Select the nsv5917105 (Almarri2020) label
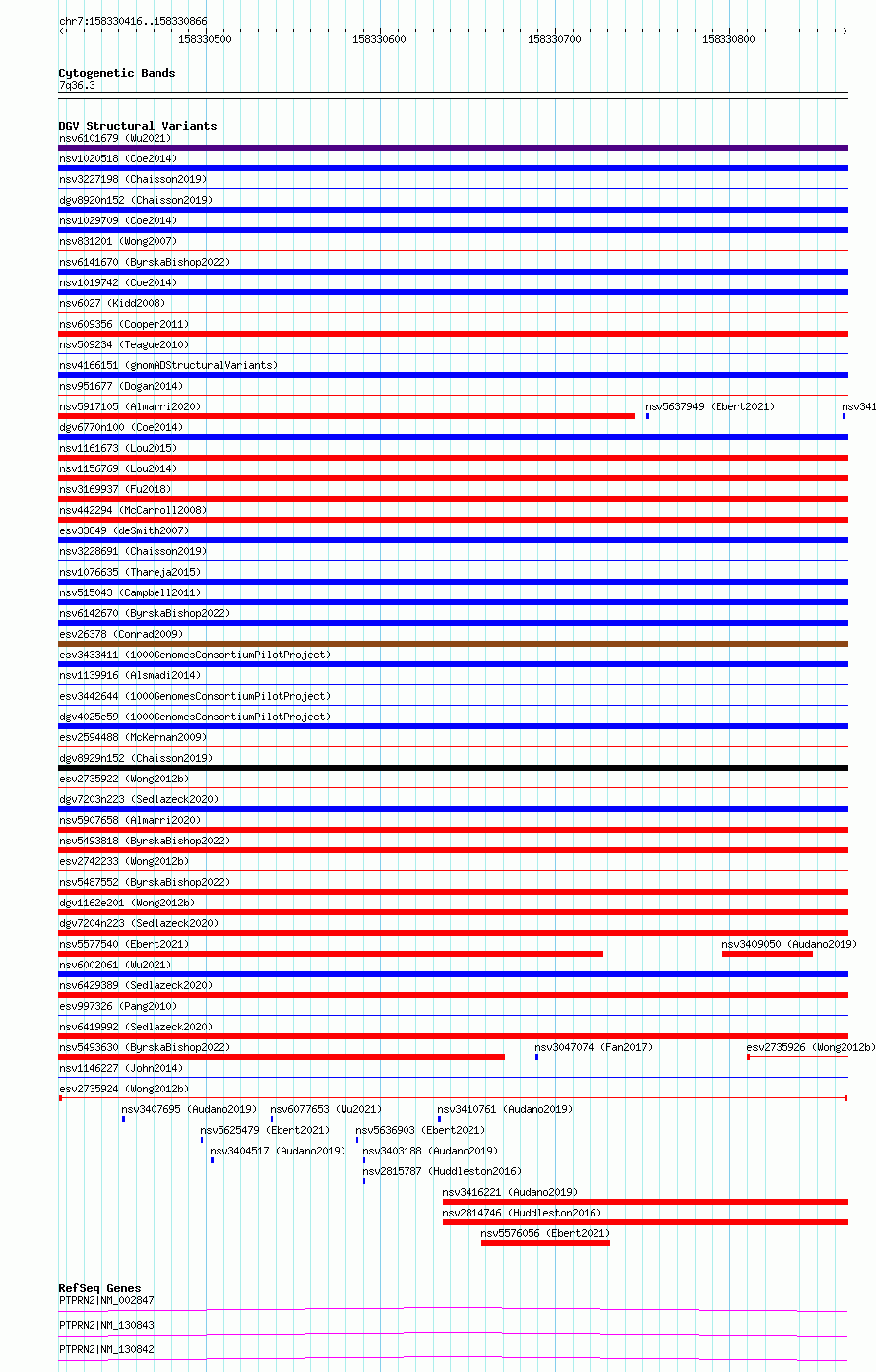The height and width of the screenshot is (1372, 876). pos(130,406)
